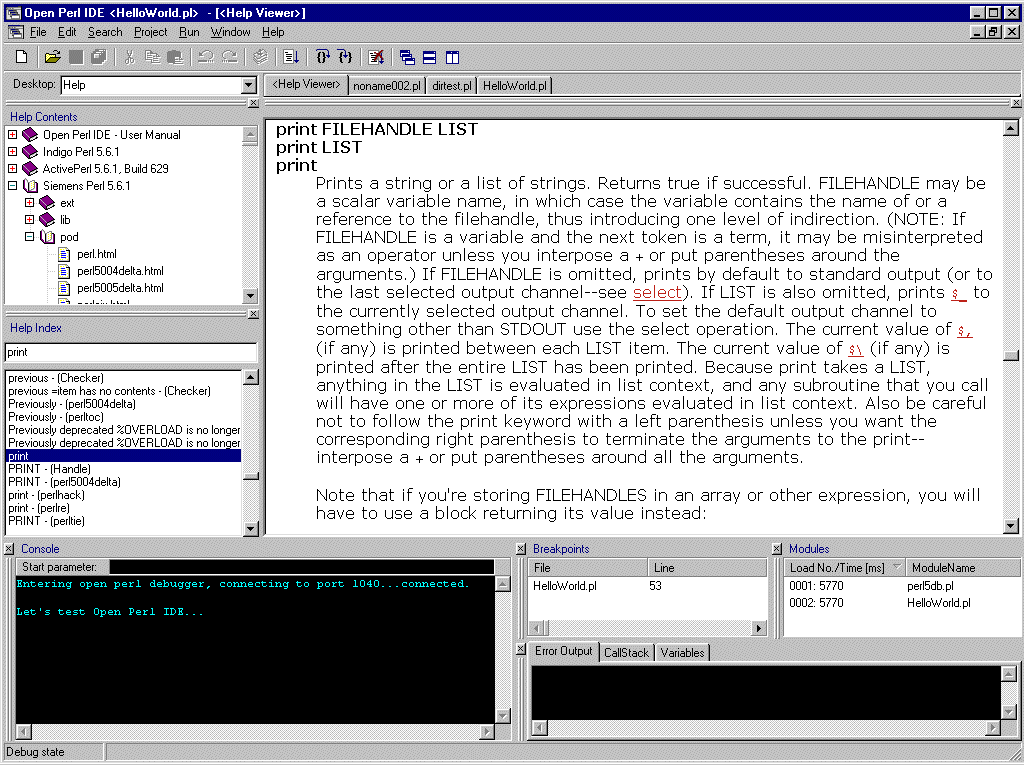Open perl5004delta.html in Help Contents tree

click(x=119, y=271)
